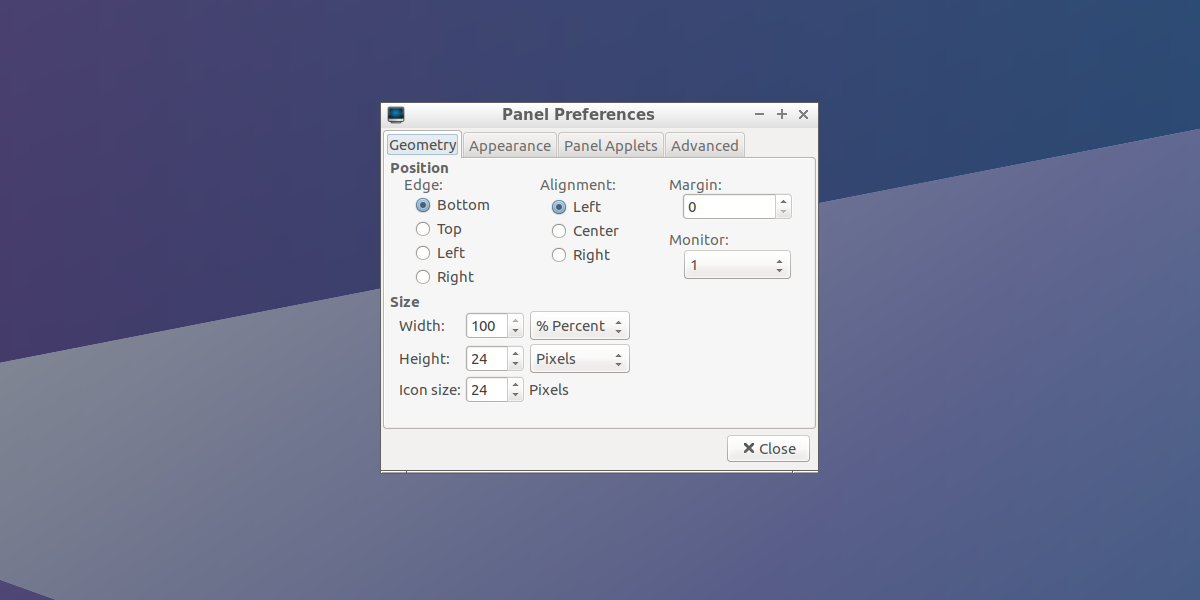Click the Margin input field
Image resolution: width=1200 pixels, height=600 pixels.
[x=730, y=207]
